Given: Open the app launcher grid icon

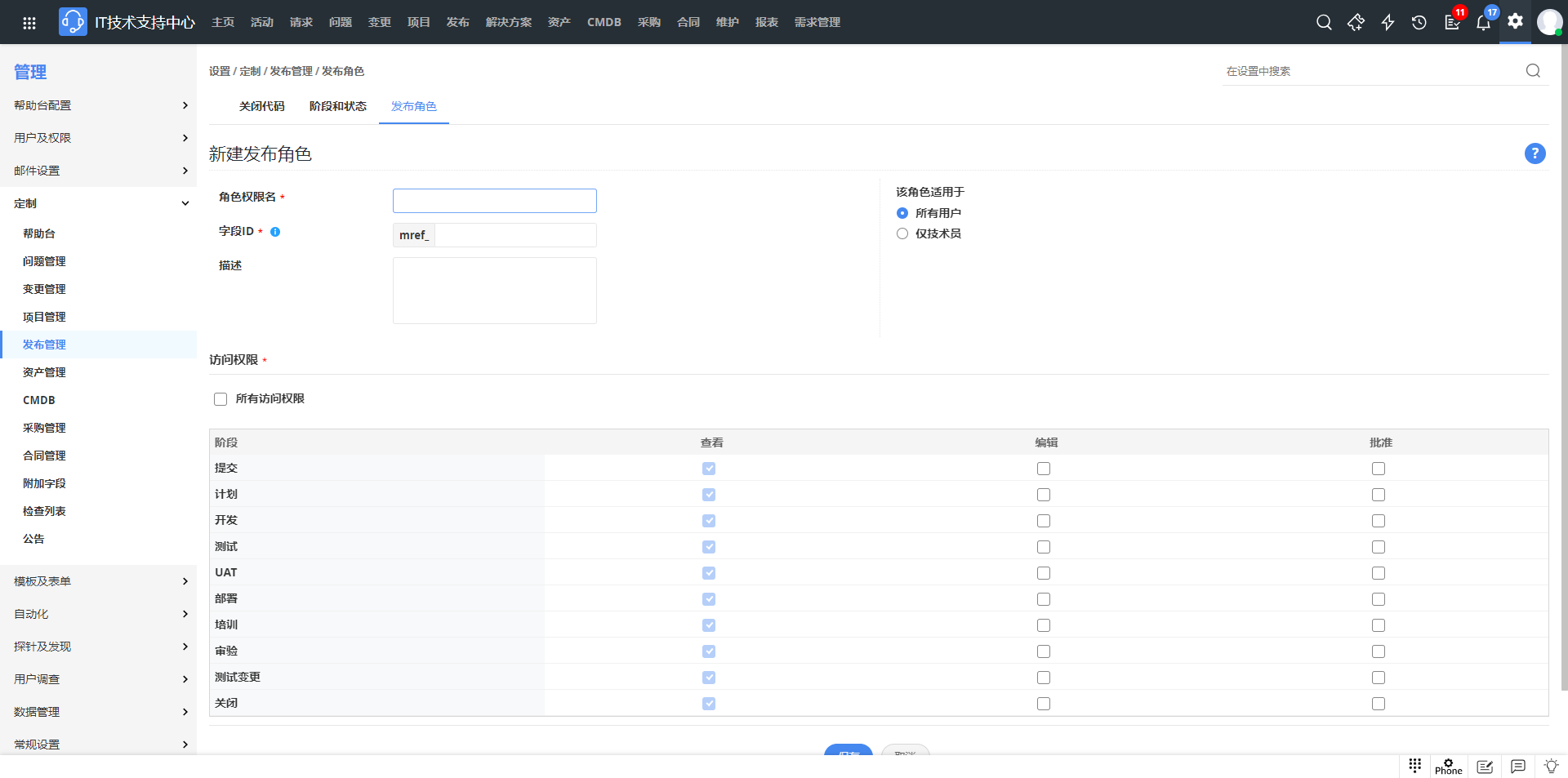Looking at the screenshot, I should pyautogui.click(x=29, y=23).
